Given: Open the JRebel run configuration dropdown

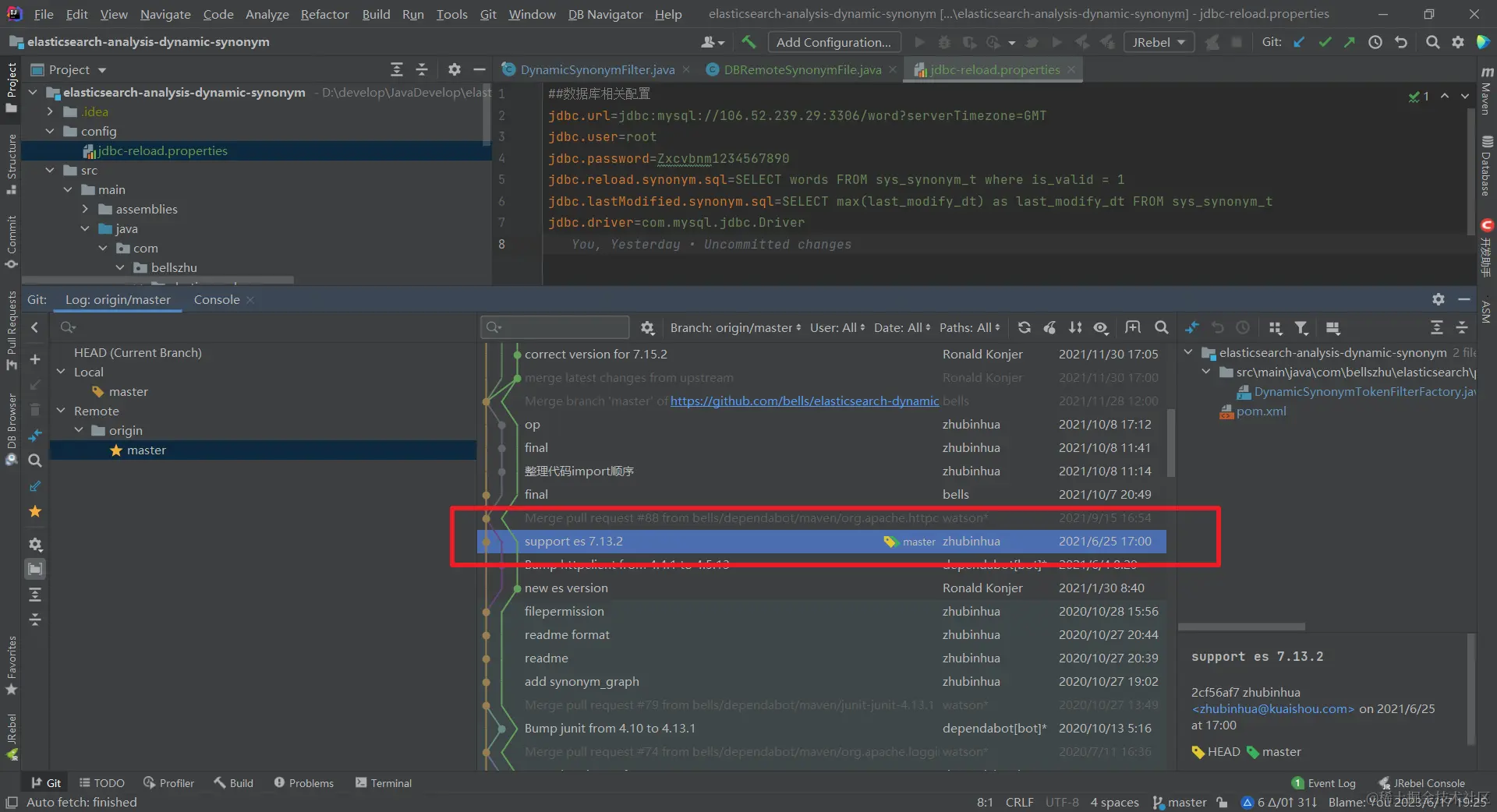Looking at the screenshot, I should click(x=1159, y=42).
